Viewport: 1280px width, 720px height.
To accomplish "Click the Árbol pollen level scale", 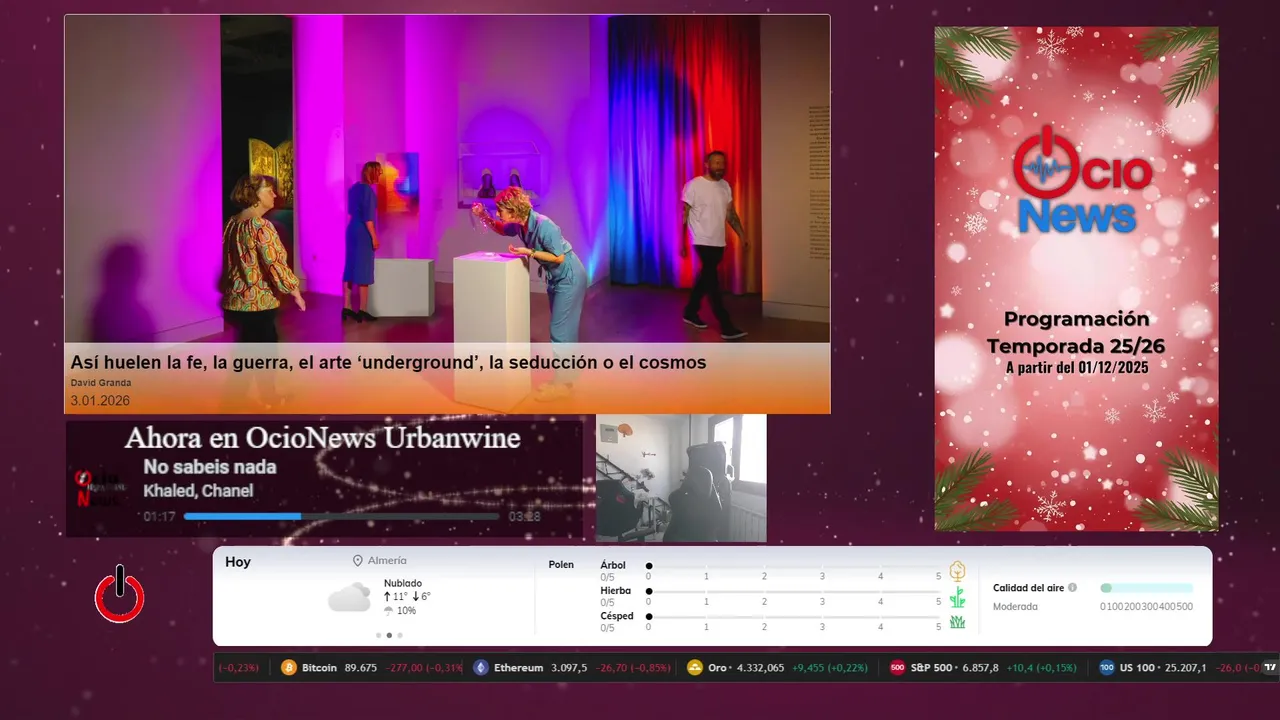I will [794, 571].
